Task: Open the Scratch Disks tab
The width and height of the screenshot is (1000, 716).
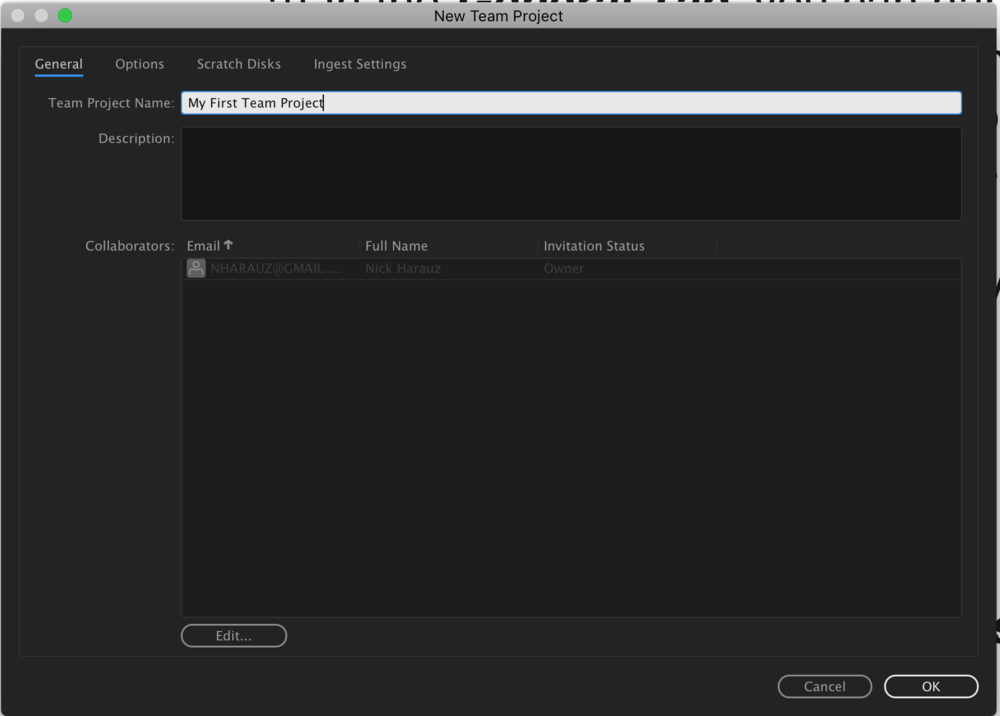Action: pos(238,63)
